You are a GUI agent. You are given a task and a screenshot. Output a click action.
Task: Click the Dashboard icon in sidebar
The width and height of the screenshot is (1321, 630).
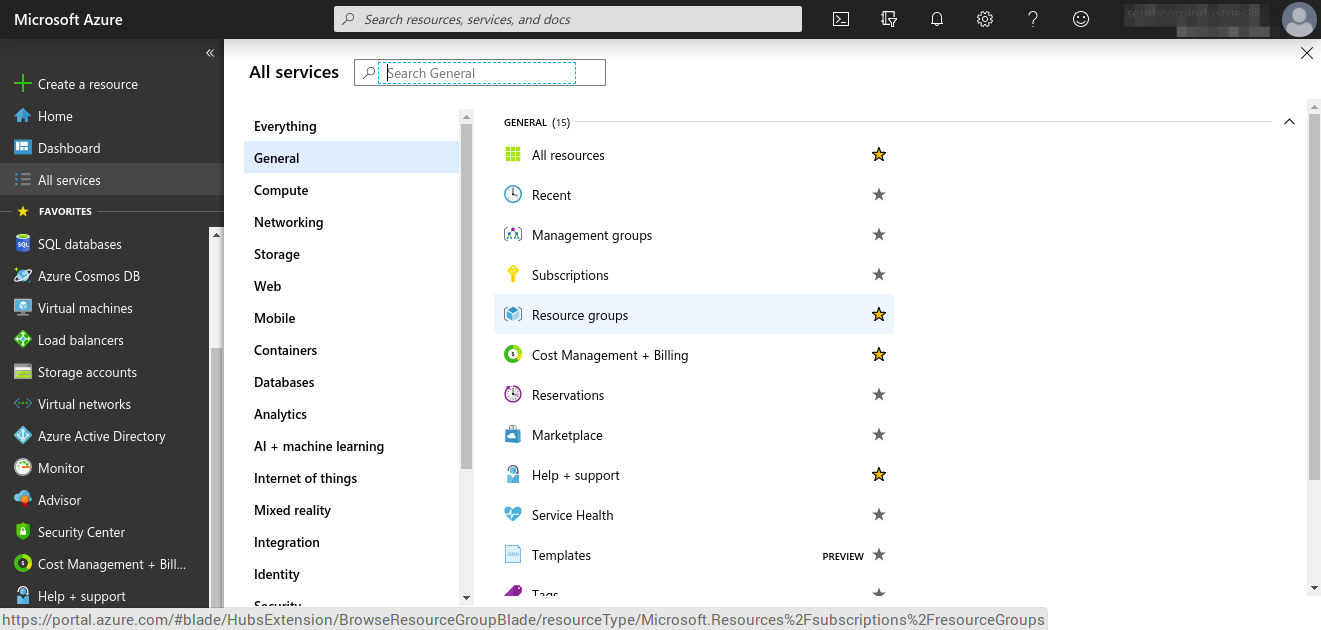pyautogui.click(x=22, y=148)
